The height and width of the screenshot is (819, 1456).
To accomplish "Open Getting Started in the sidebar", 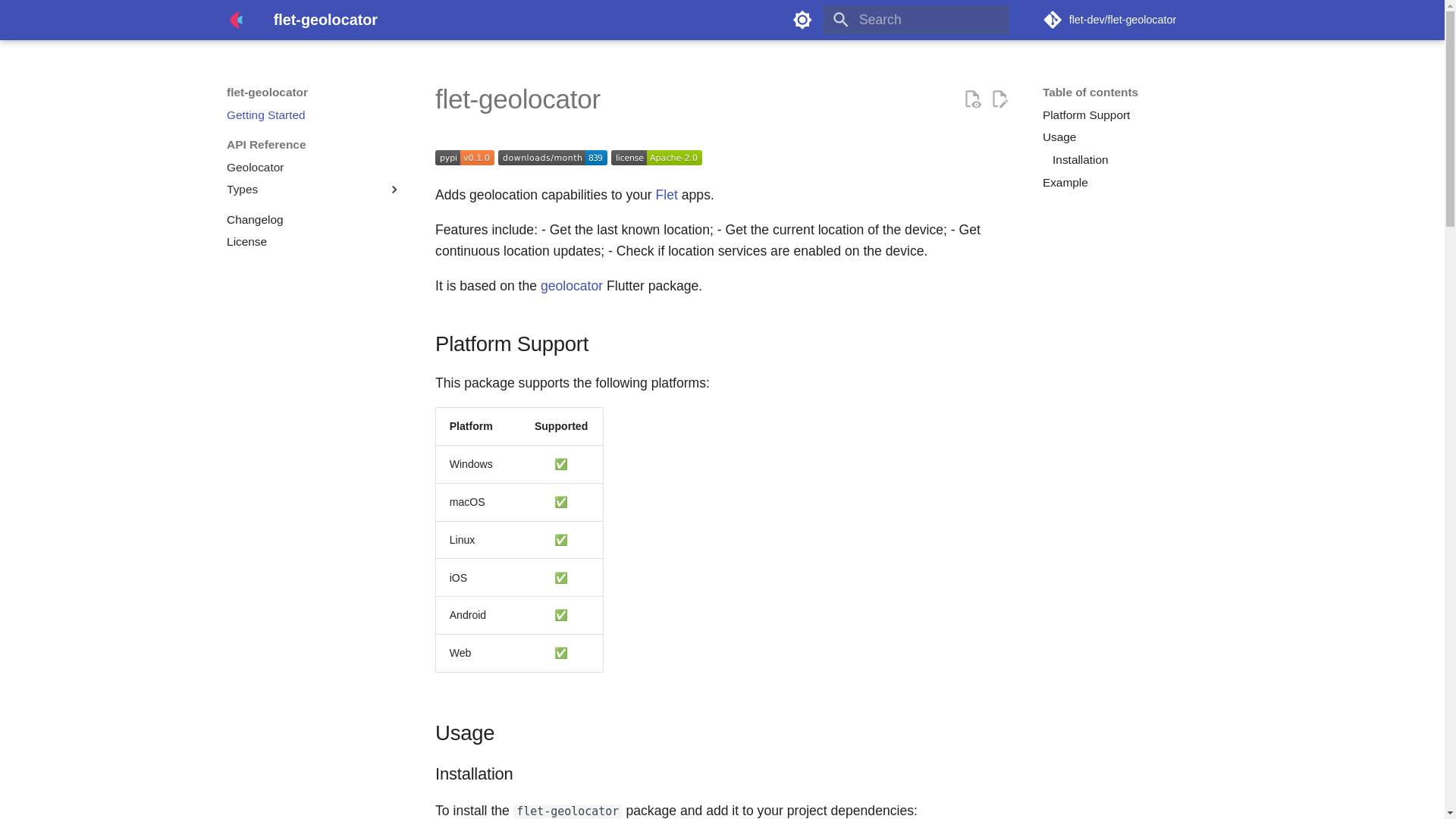I will pos(265,115).
